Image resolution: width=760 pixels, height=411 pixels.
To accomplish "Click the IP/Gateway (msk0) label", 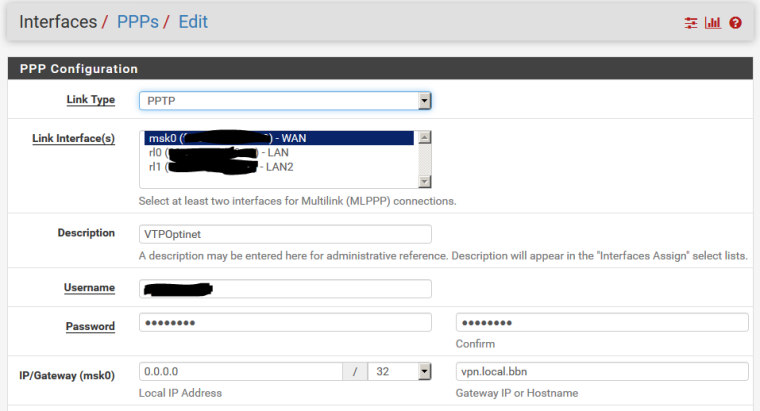I will 67,376.
